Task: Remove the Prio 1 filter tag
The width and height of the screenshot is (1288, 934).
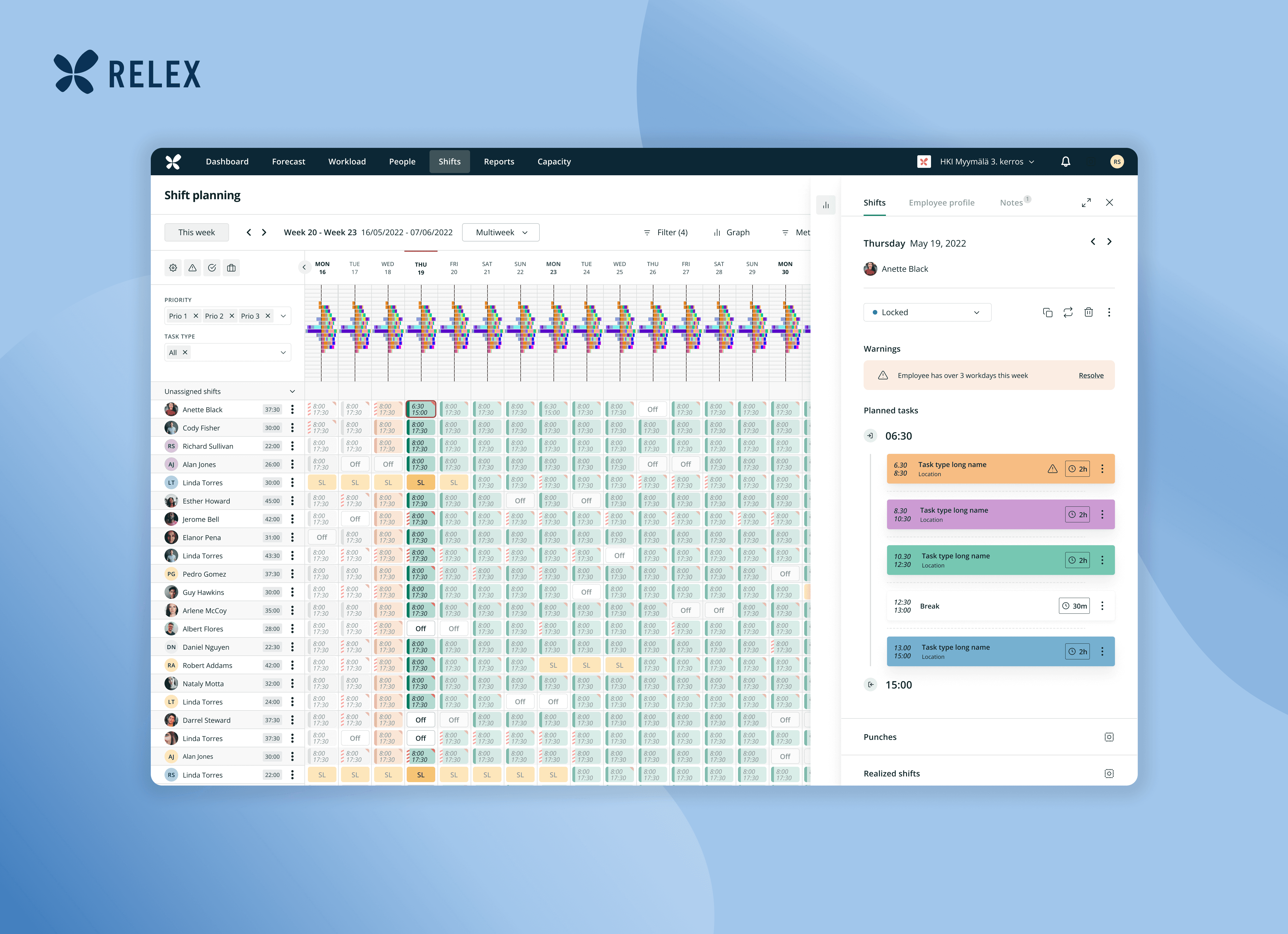Action: pyautogui.click(x=196, y=316)
